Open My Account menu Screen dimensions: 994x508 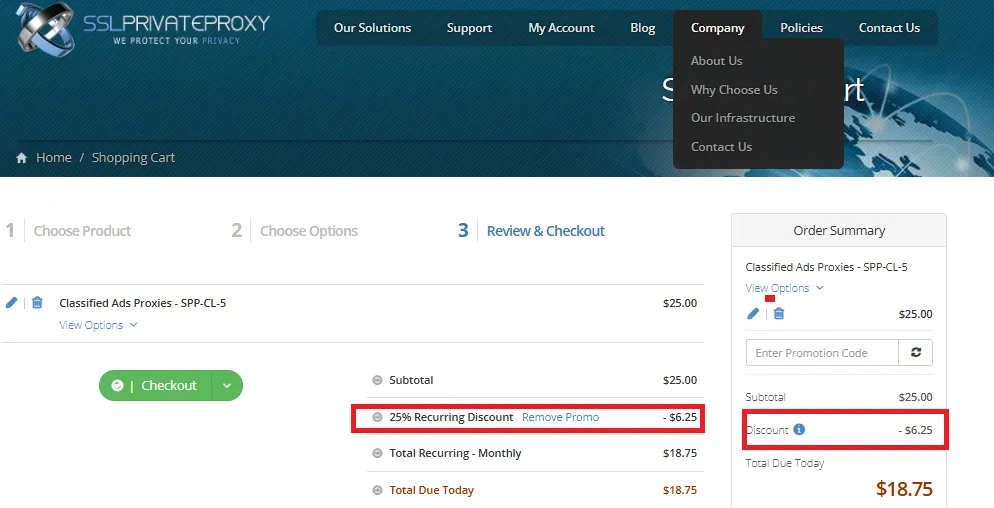click(561, 28)
